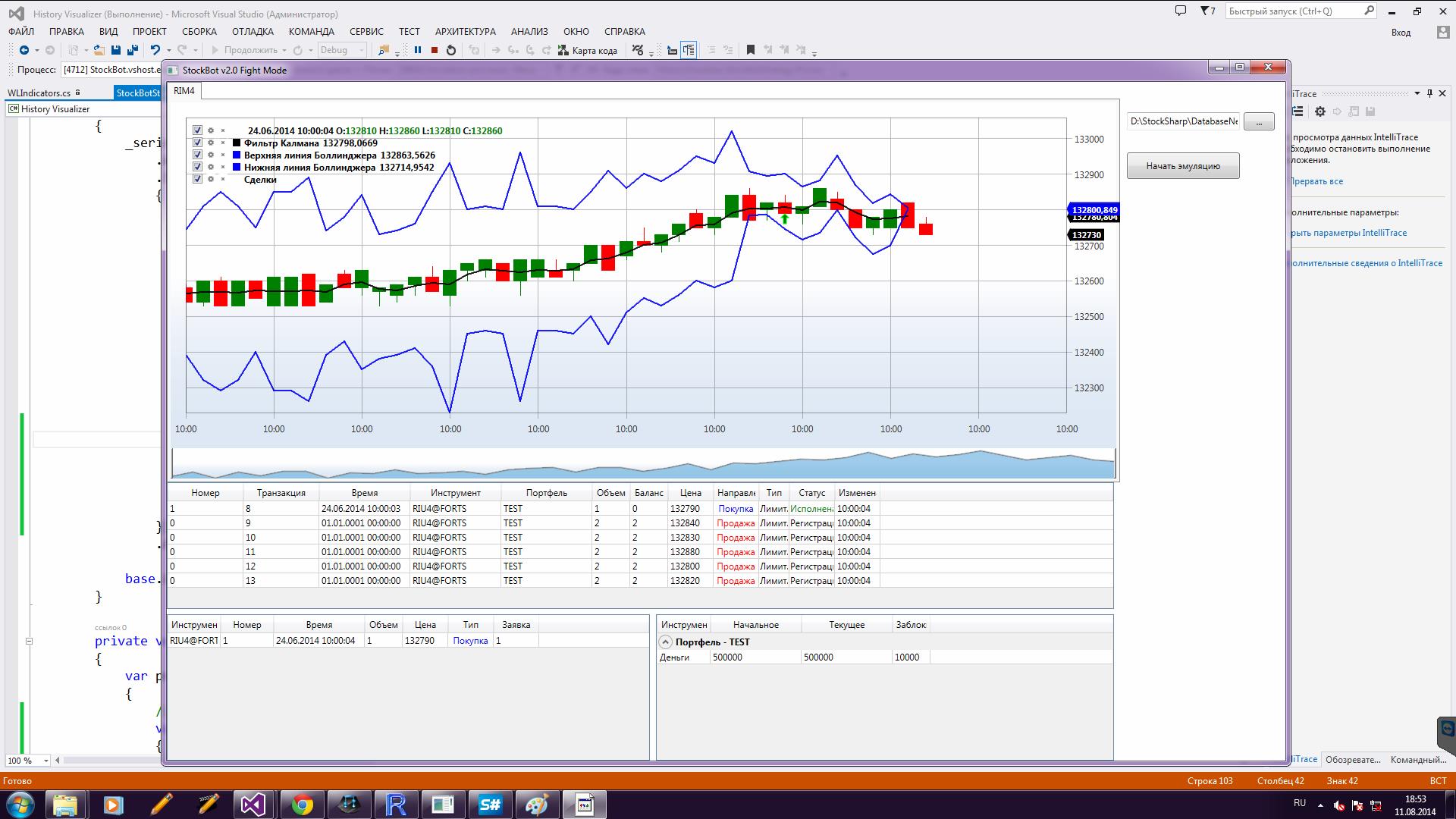Select the RIM4 tab

click(184, 91)
